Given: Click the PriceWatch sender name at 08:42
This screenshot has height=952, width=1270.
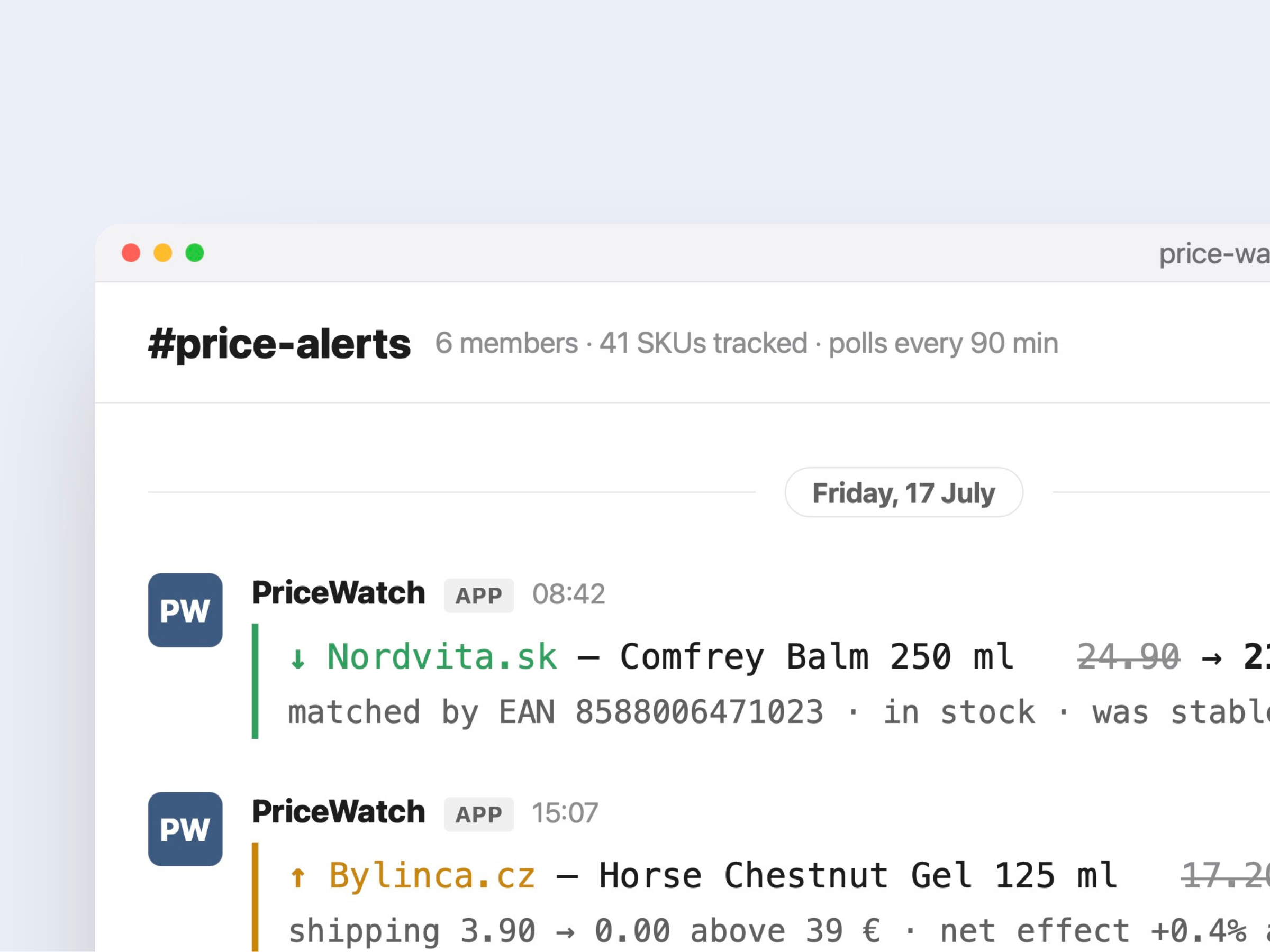Looking at the screenshot, I should click(338, 593).
